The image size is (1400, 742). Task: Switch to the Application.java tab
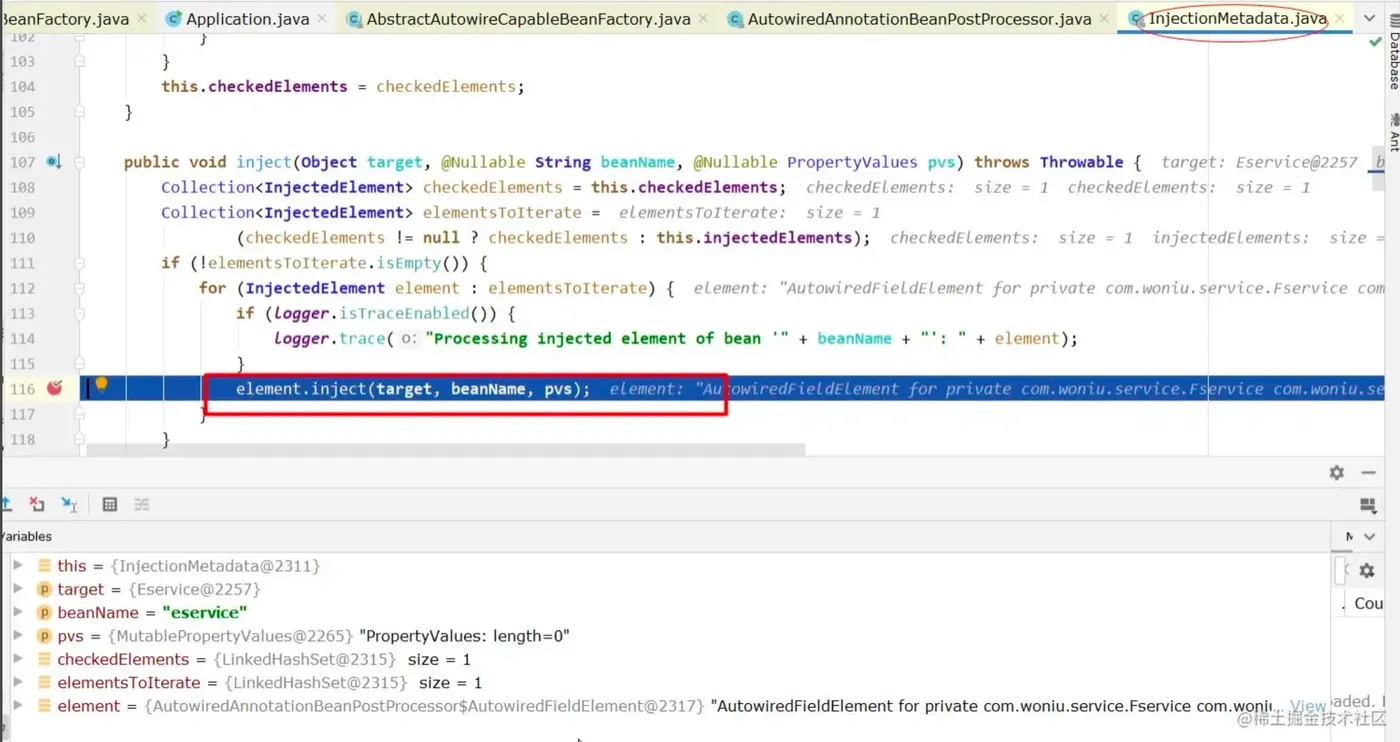247,18
